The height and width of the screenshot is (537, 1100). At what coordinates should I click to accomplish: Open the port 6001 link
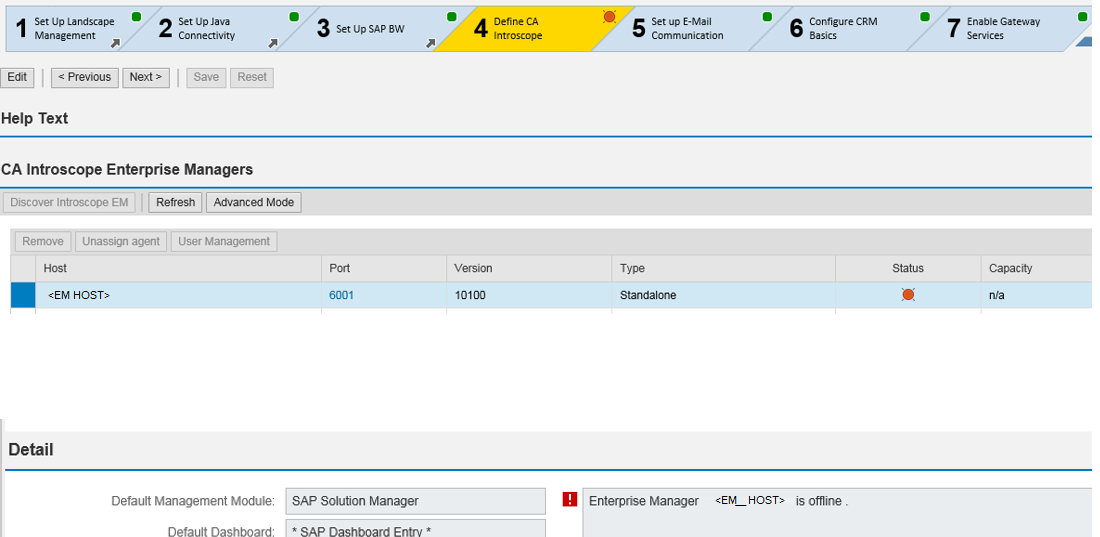pos(342,296)
